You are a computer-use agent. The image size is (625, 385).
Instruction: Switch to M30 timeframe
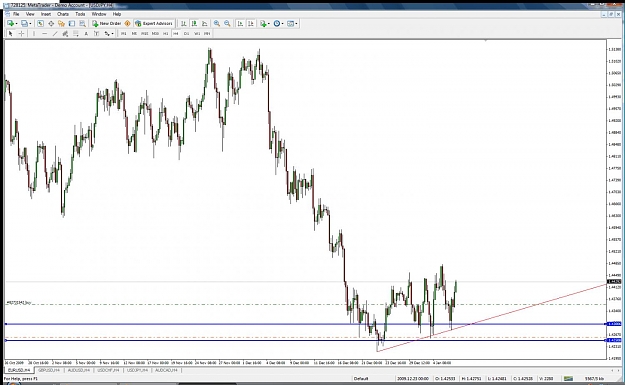point(155,34)
